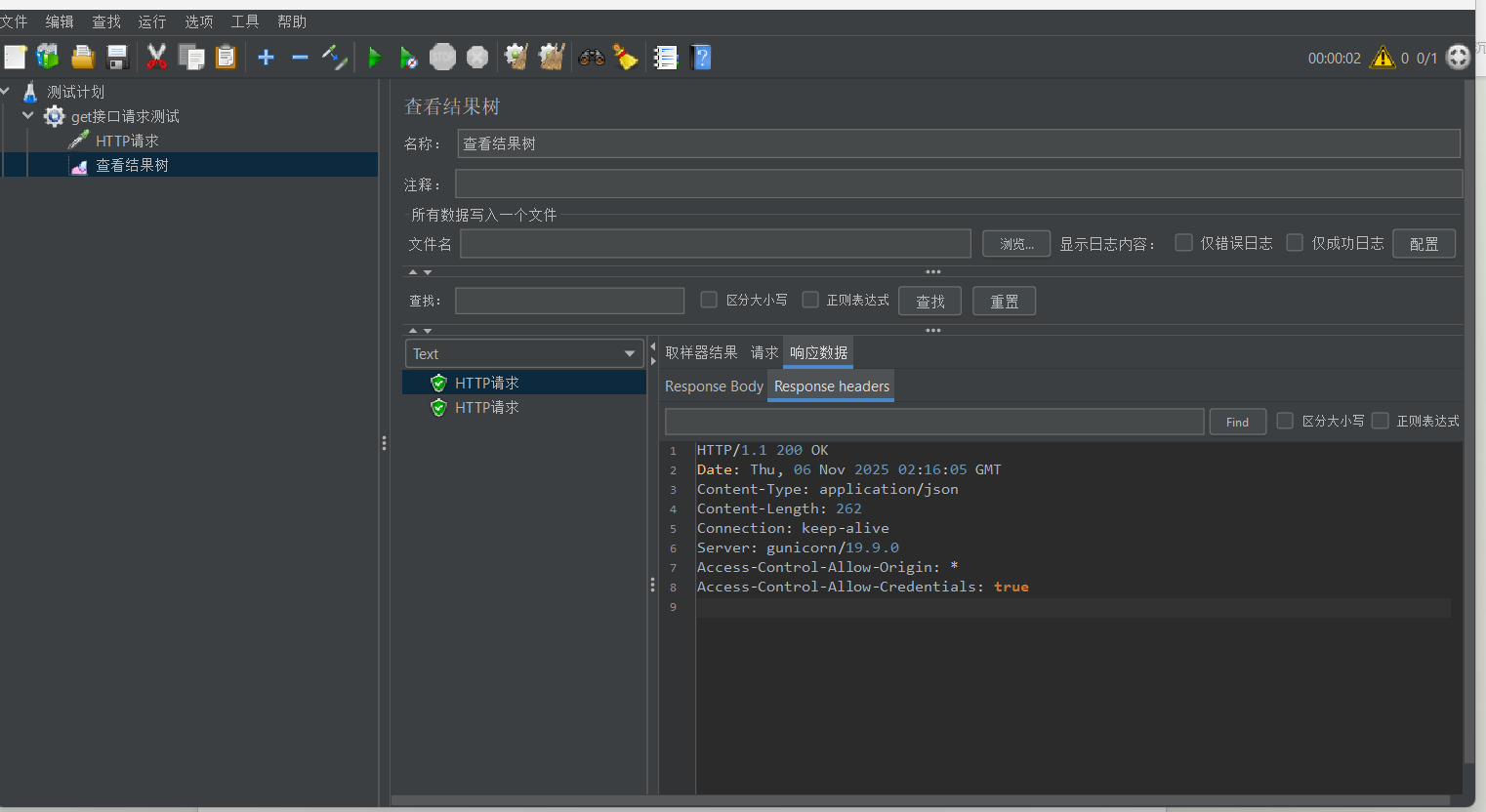Click the open file folder icon
The height and width of the screenshot is (812, 1486).
tap(83, 58)
